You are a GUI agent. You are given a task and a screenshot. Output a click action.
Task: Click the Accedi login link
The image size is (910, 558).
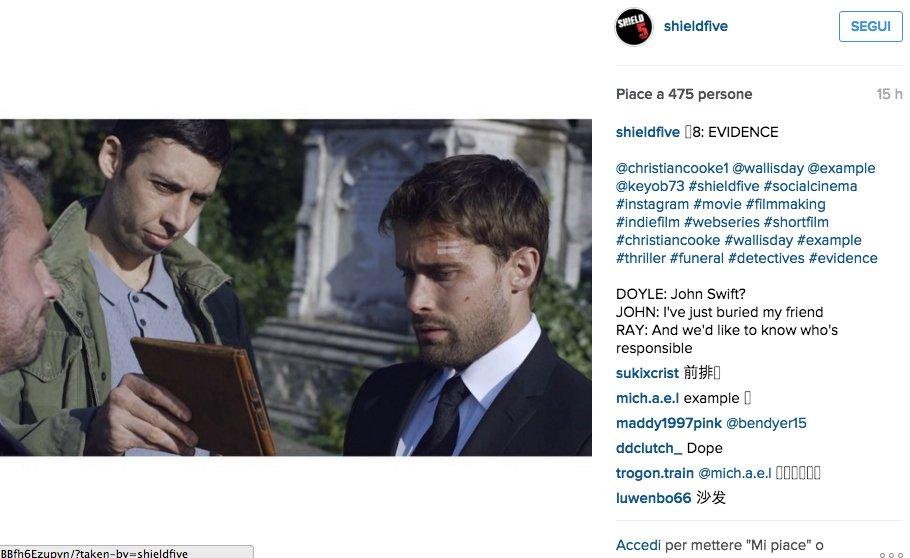[x=638, y=545]
